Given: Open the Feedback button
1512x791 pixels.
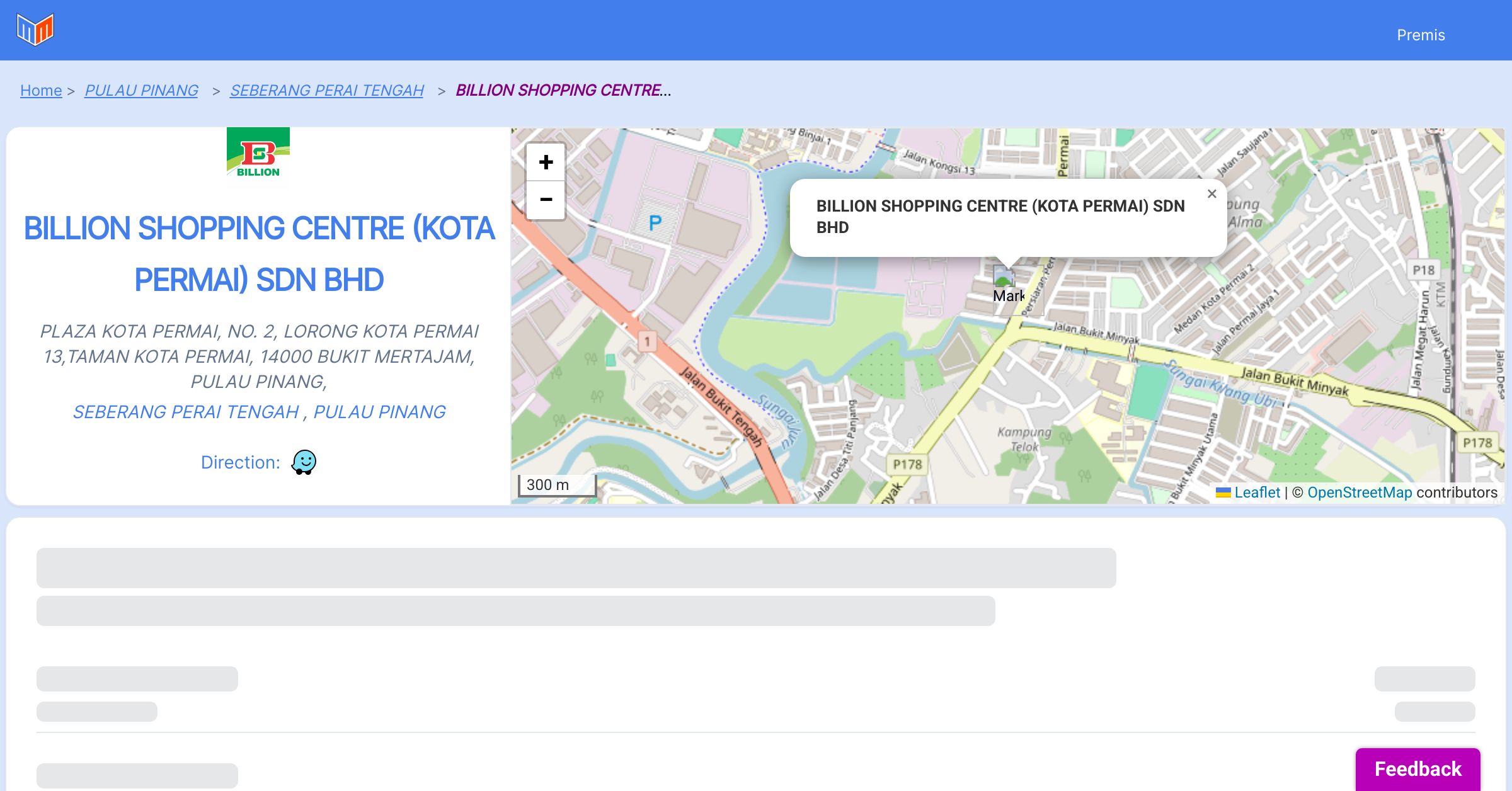Looking at the screenshot, I should tap(1417, 768).
